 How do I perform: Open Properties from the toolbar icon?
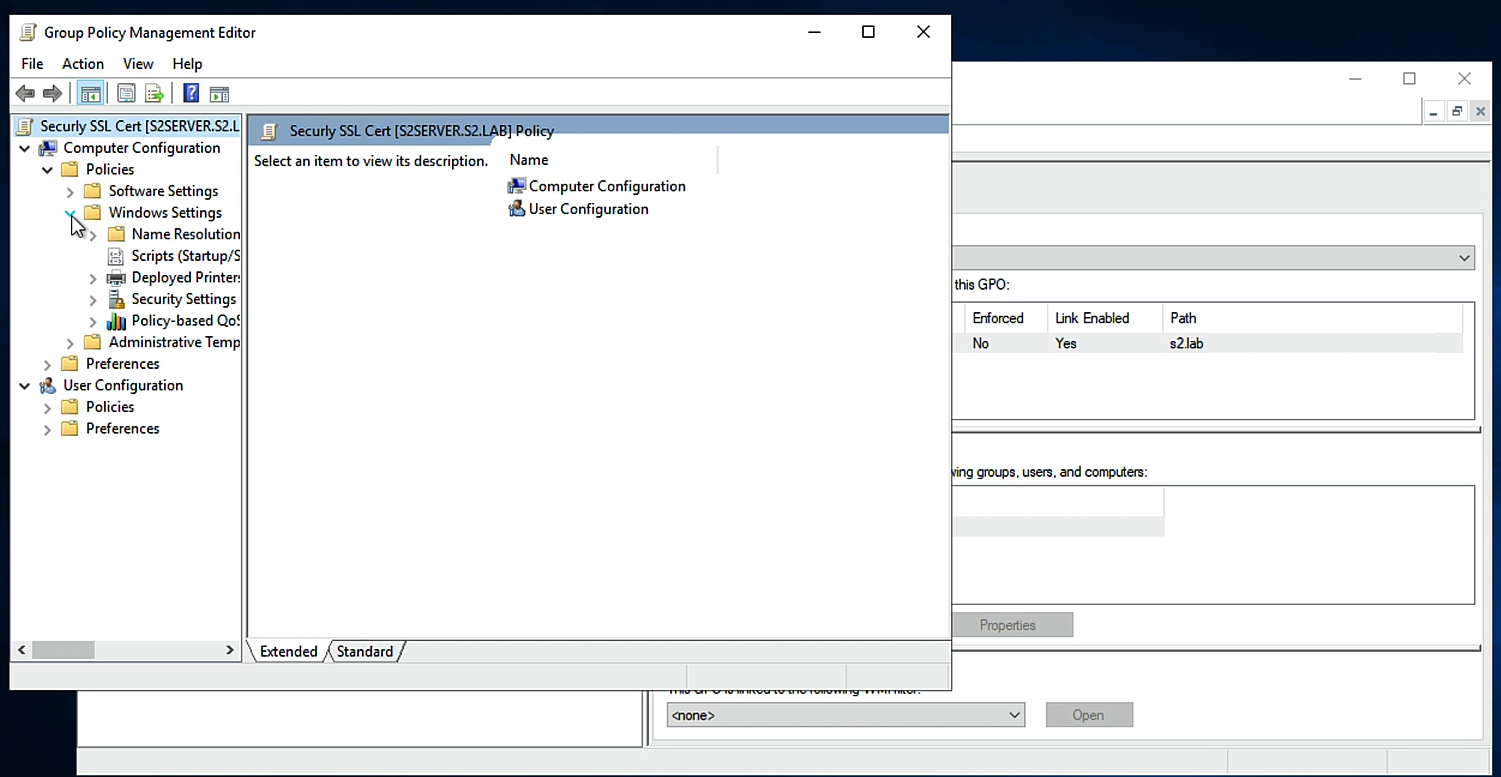pos(126,94)
